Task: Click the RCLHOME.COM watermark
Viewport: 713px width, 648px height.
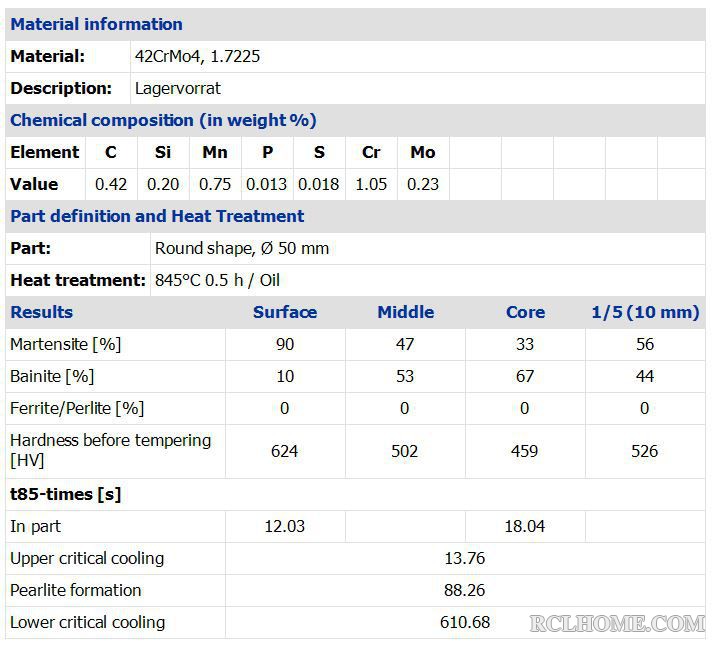Action: (x=617, y=623)
